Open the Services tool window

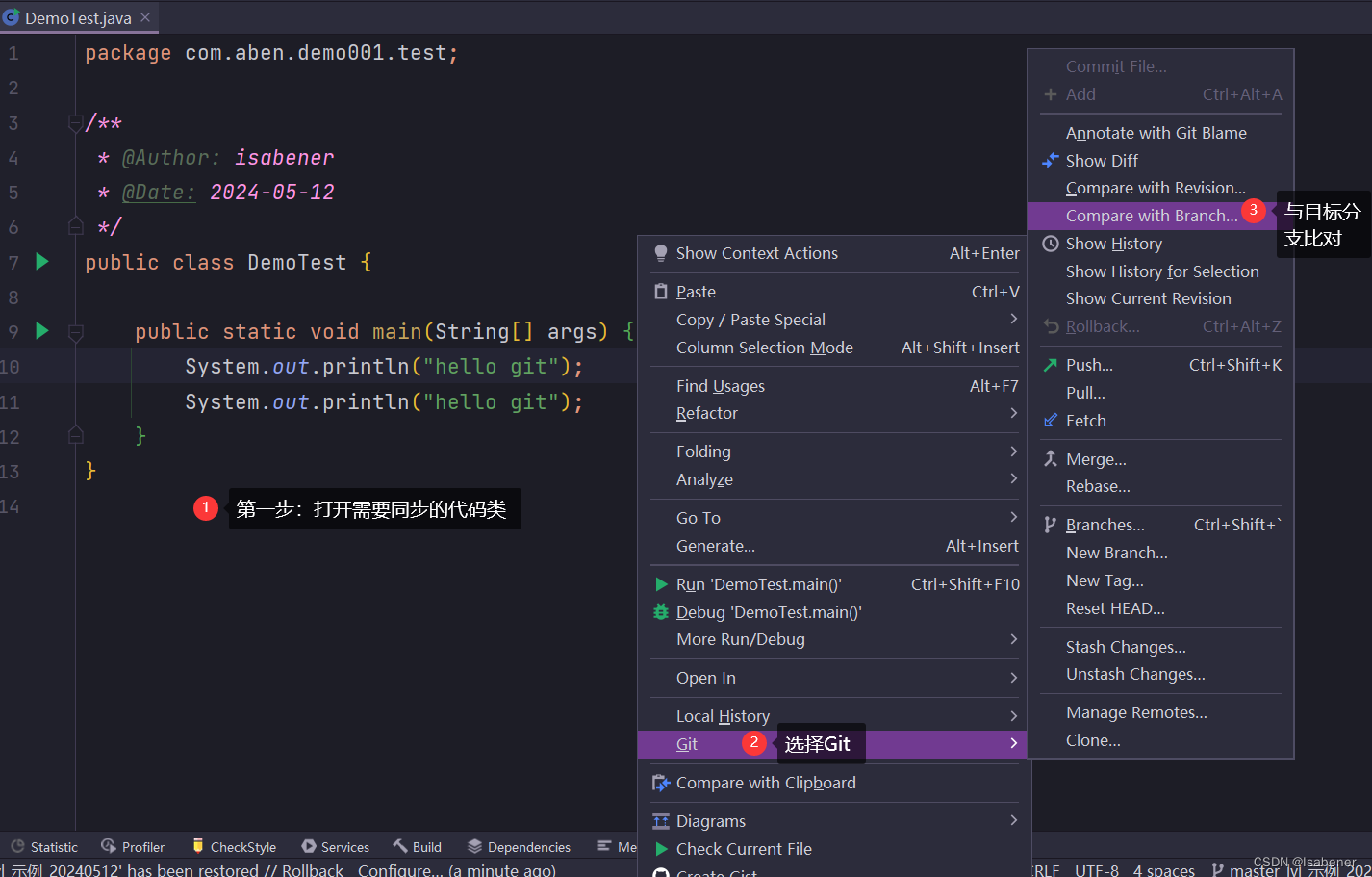click(335, 847)
